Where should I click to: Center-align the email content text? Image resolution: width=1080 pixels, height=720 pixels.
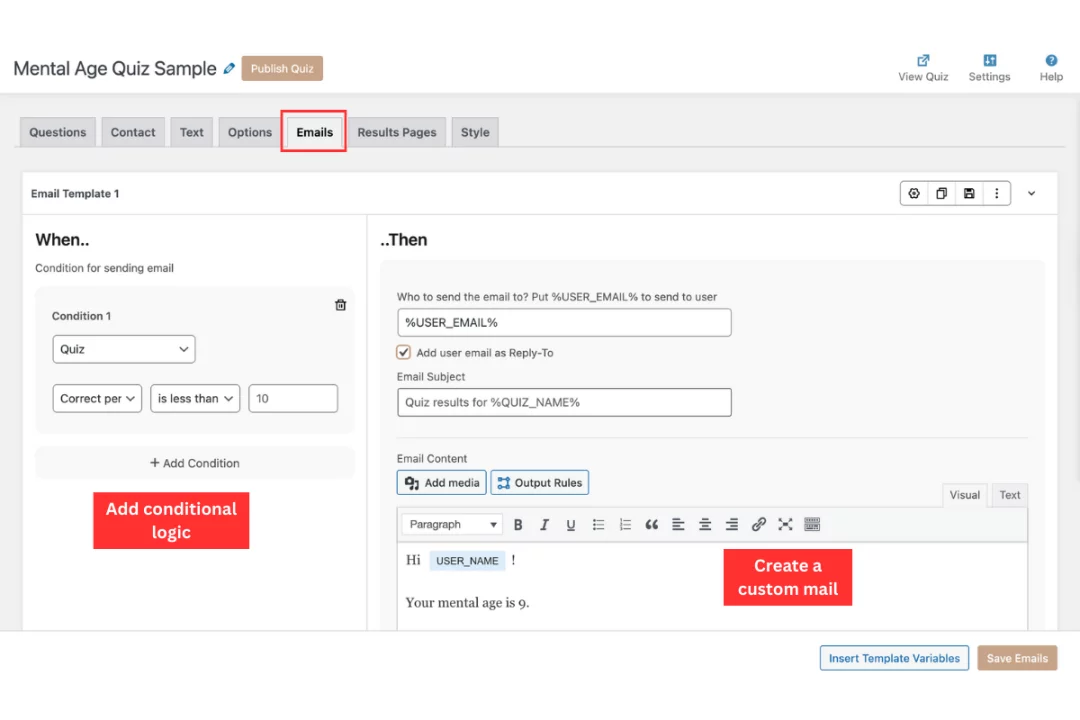point(705,524)
